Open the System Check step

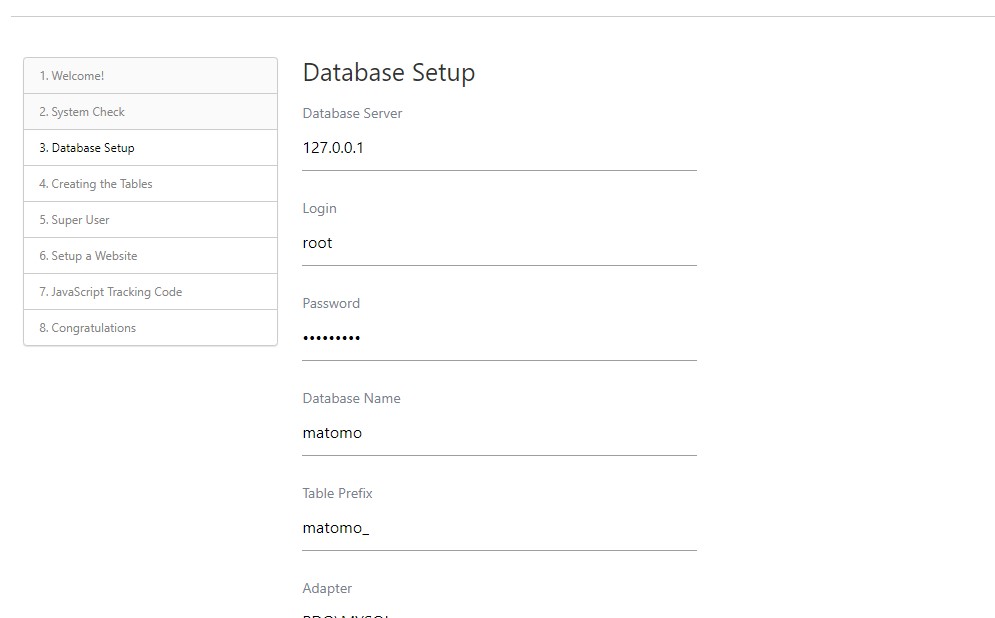(x=82, y=112)
